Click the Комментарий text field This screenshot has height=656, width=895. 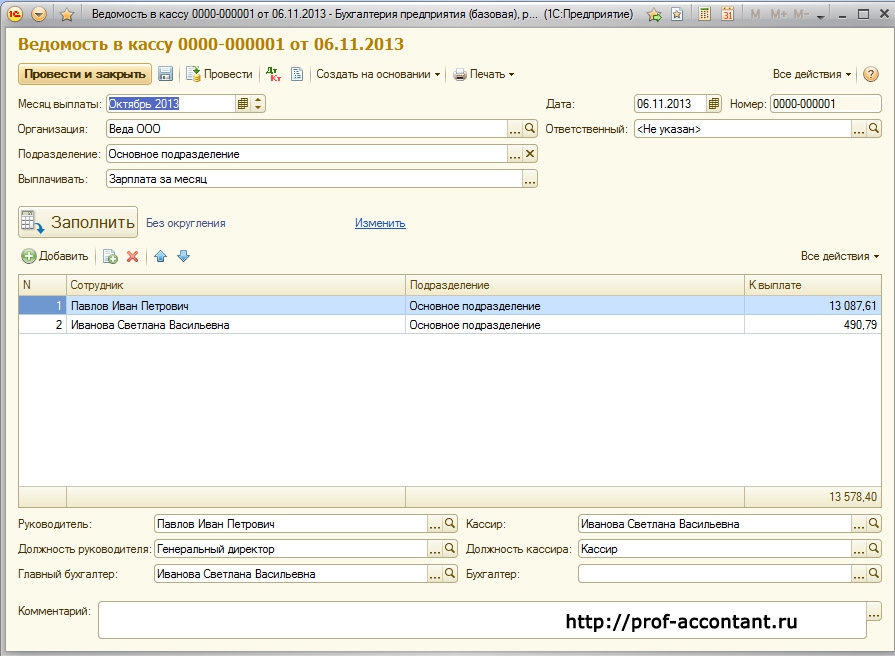(482, 619)
